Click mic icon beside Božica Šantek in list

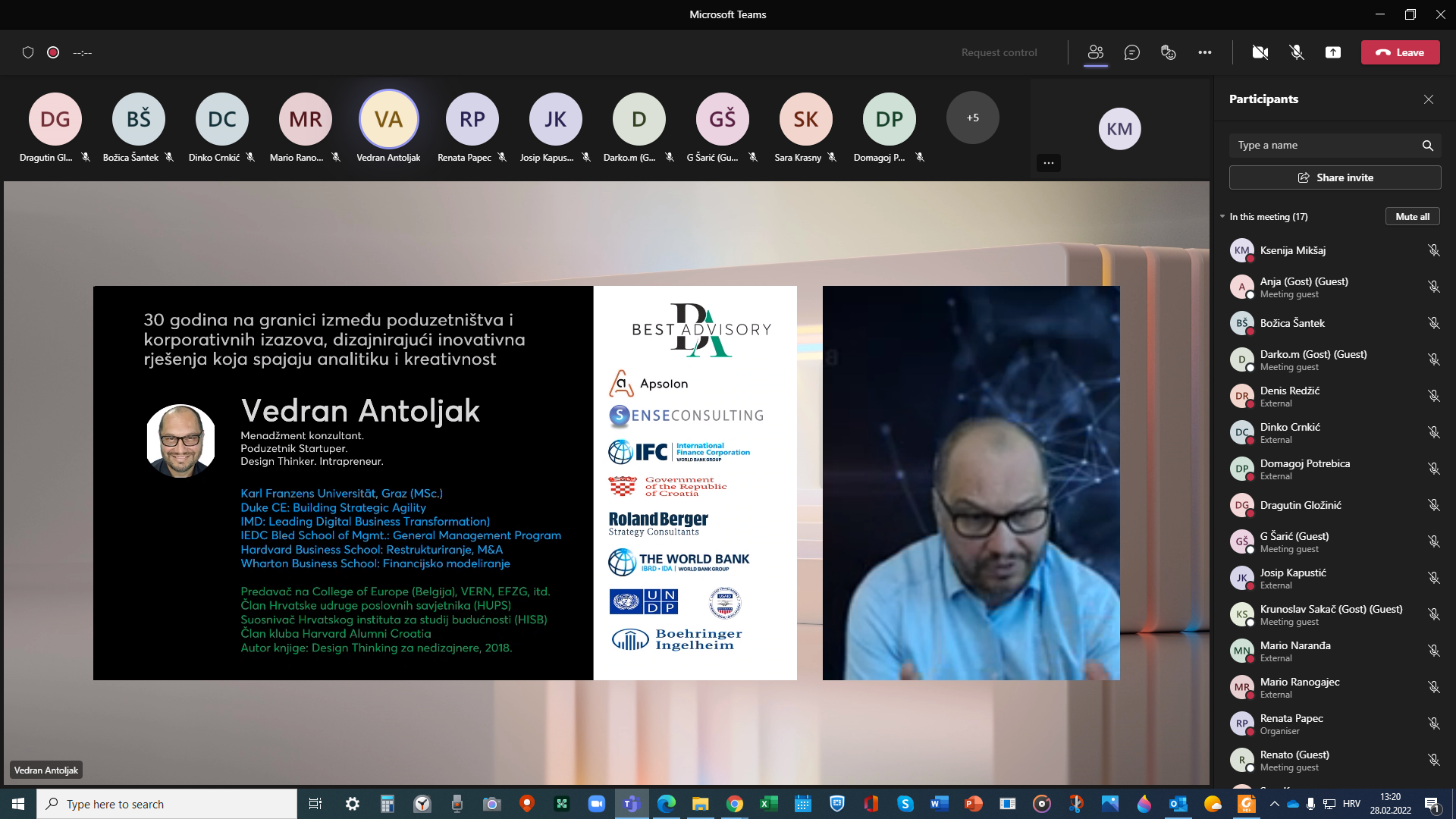point(1433,323)
